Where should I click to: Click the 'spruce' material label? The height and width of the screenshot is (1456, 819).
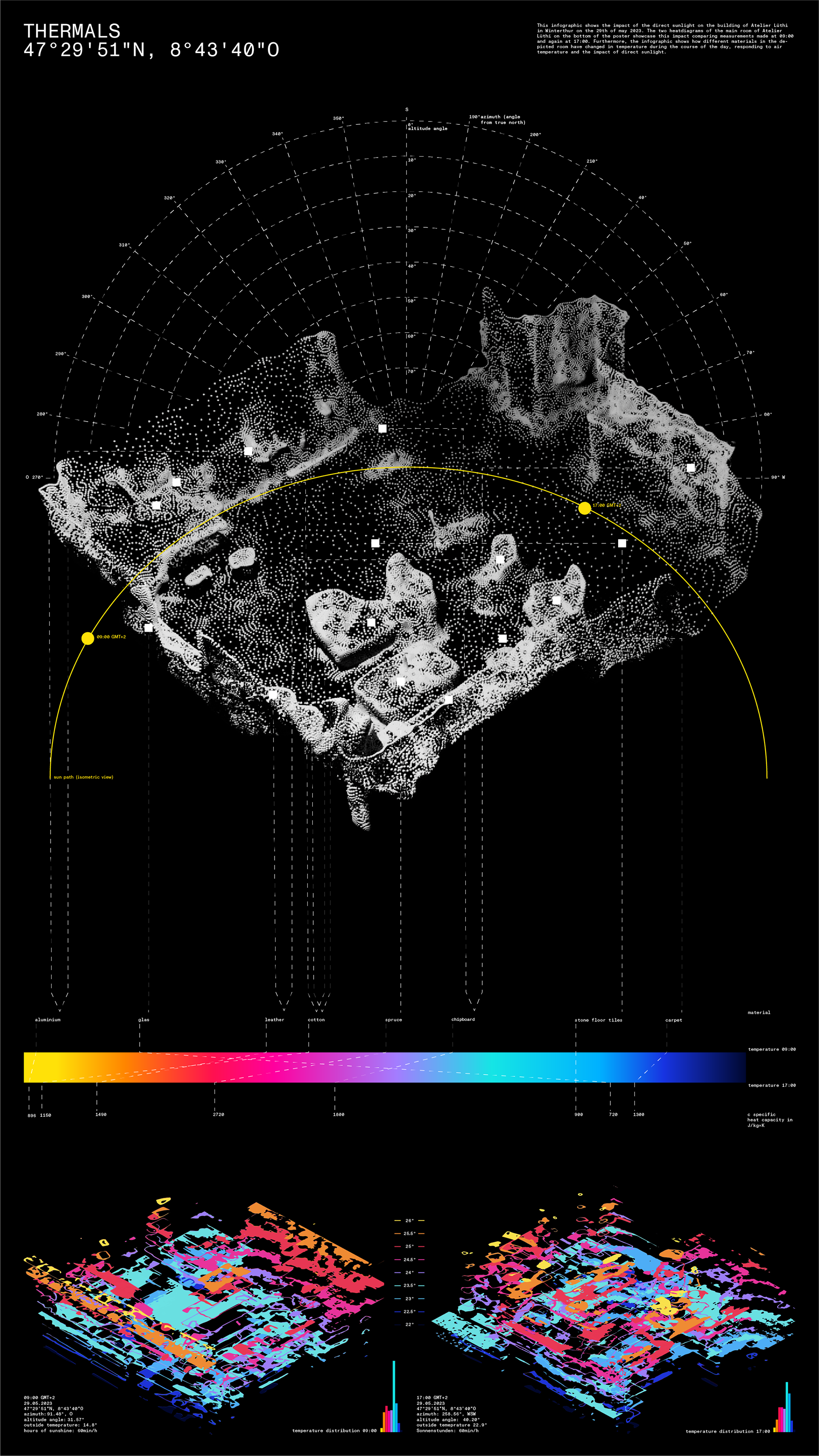[x=394, y=1019]
